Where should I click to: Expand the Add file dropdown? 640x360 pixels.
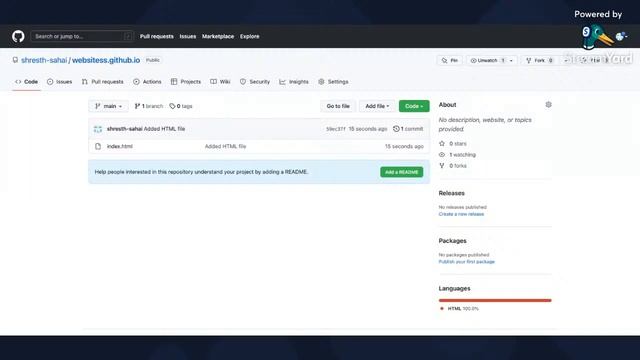coord(377,106)
